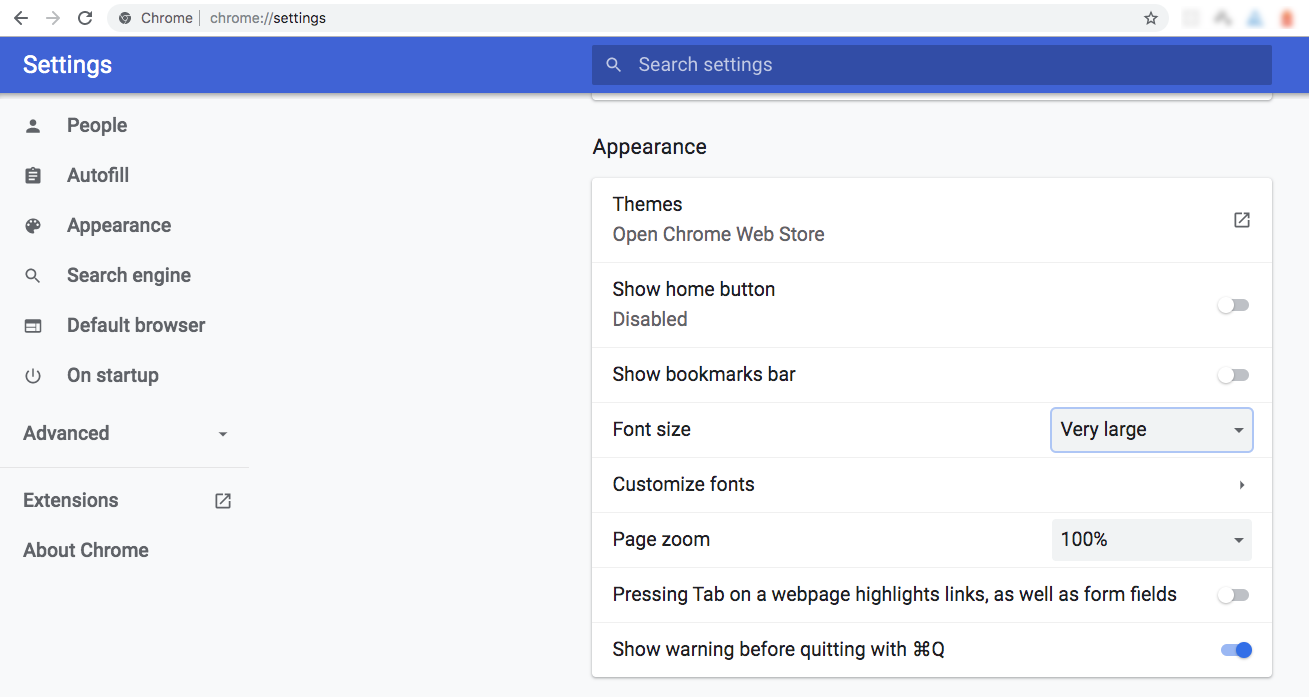Click the chrome://settings address bar
Image resolution: width=1309 pixels, height=697 pixels.
[640, 18]
